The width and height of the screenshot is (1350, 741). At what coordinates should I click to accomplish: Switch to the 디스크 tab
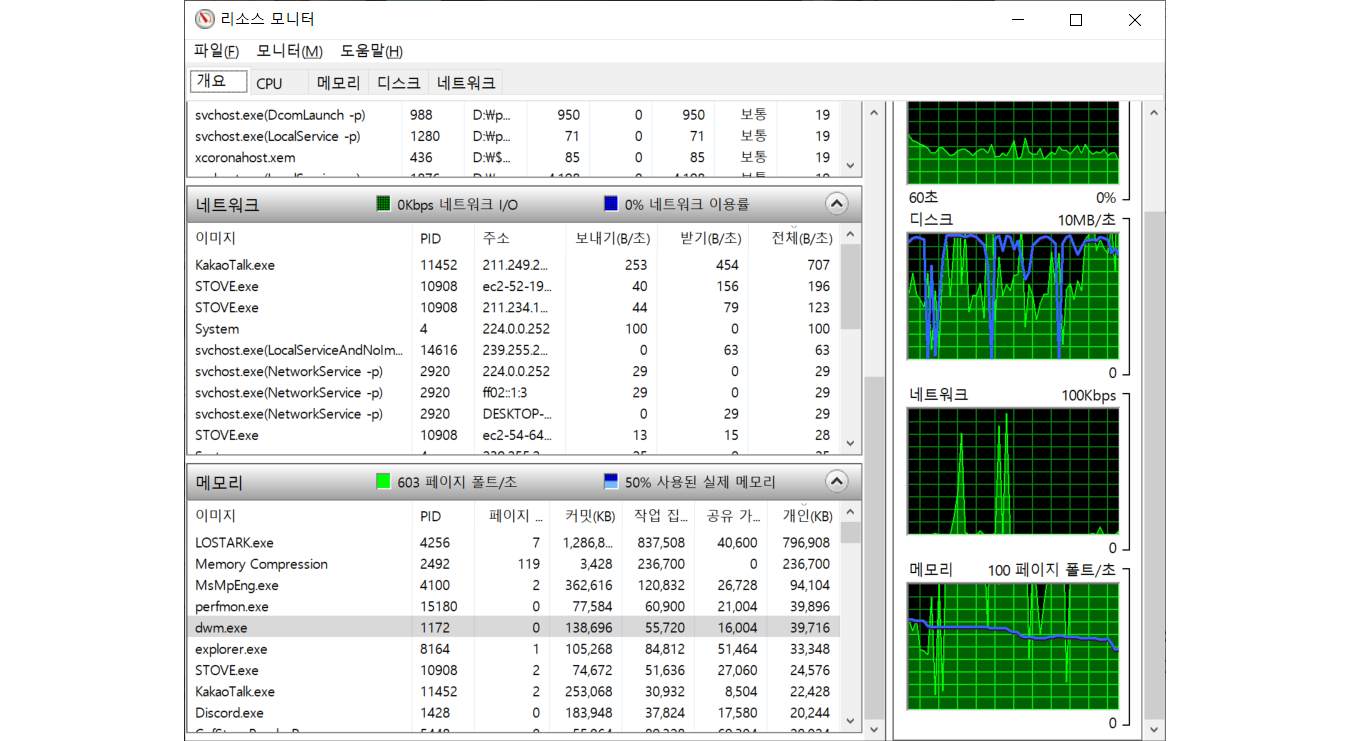click(398, 83)
